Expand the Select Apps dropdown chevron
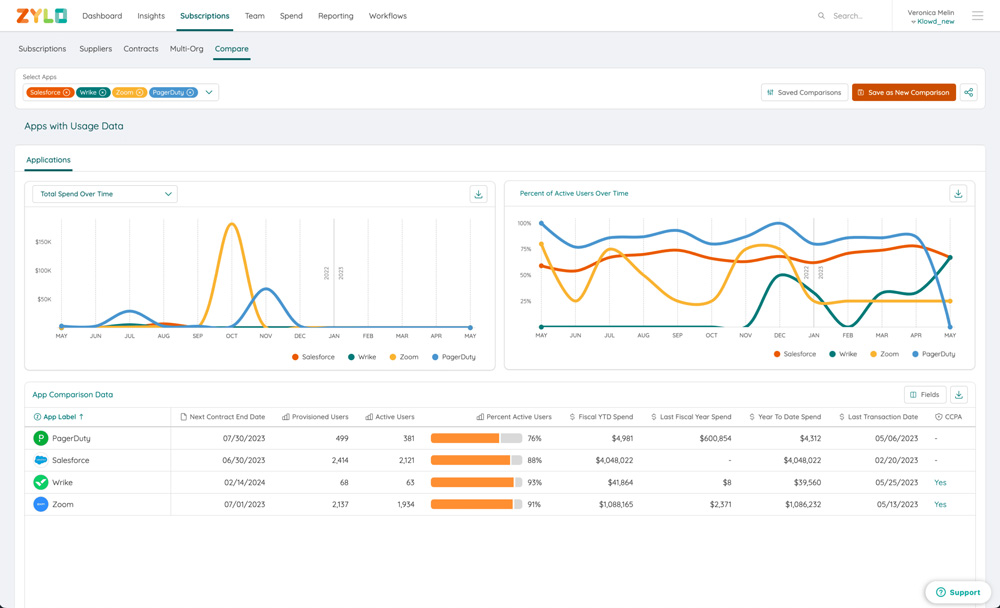This screenshot has width=1000, height=608. pos(209,93)
